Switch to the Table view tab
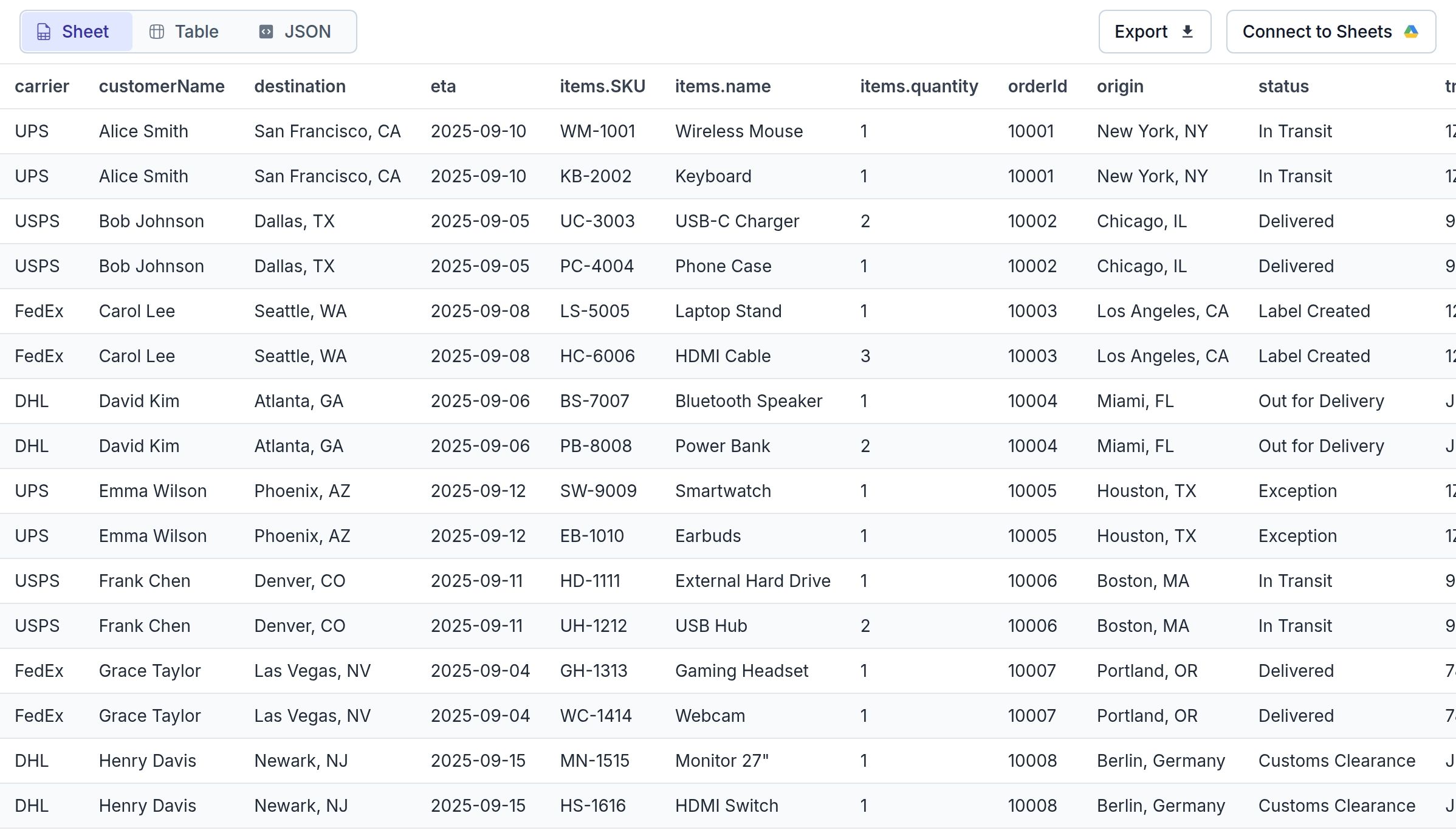1456x830 pixels. click(184, 32)
